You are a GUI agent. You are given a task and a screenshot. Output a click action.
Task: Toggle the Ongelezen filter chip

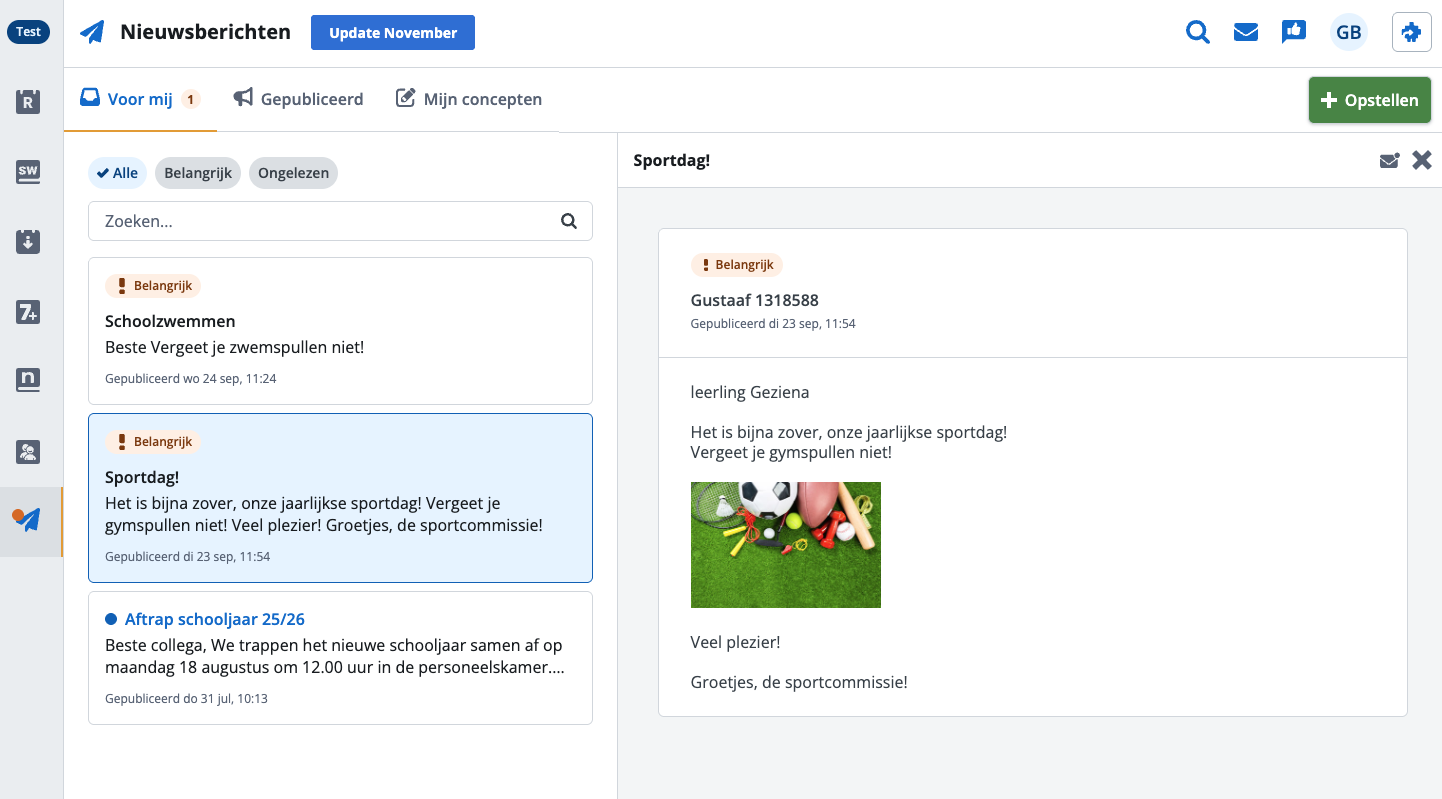(293, 173)
